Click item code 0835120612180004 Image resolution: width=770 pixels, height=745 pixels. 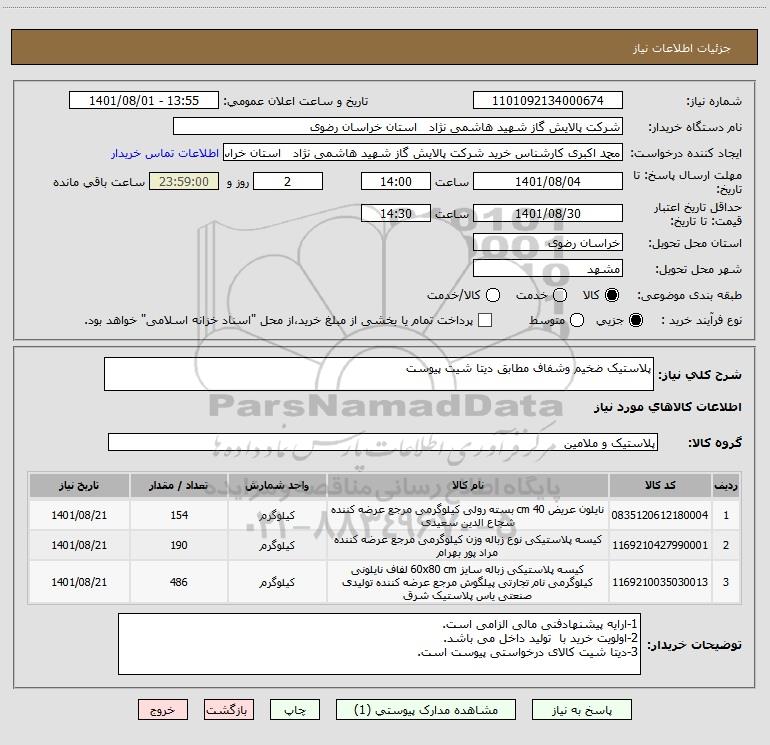660,515
